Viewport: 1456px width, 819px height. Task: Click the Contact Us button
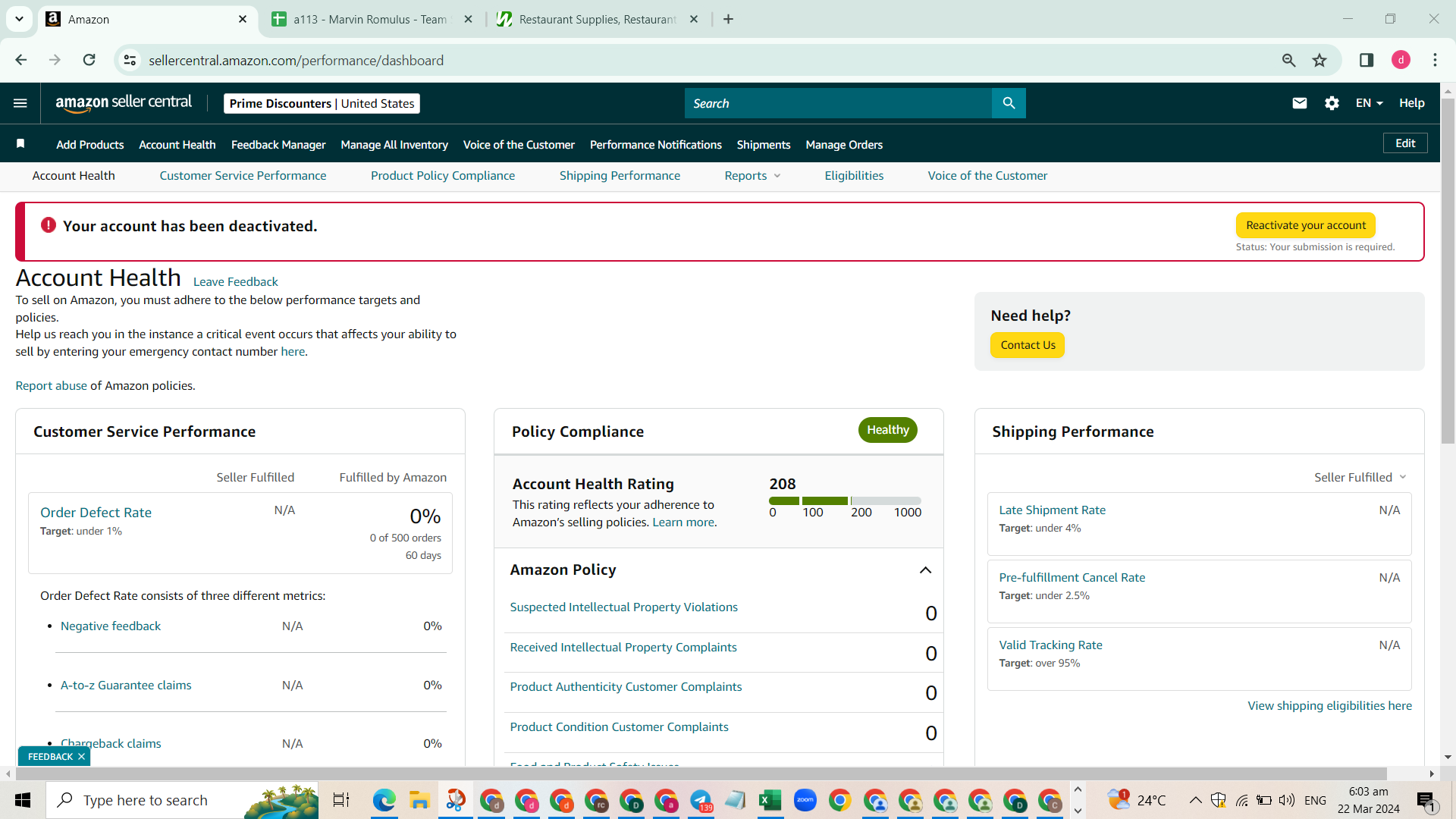tap(1028, 345)
